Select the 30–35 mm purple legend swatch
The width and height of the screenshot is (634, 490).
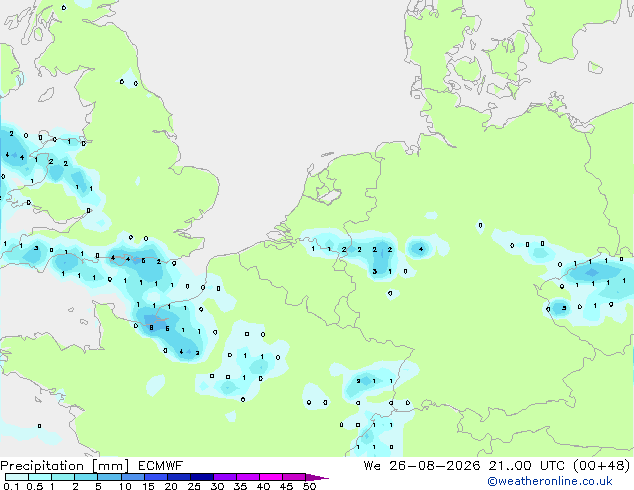(x=224, y=477)
